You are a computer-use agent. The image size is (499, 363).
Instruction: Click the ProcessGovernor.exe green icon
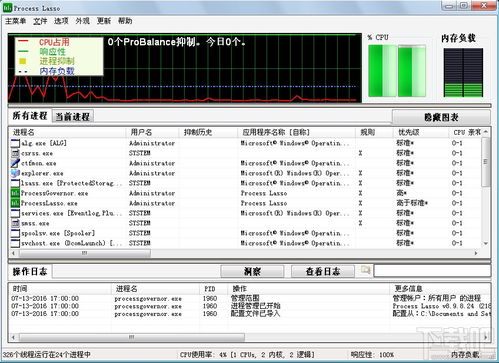[x=15, y=193]
